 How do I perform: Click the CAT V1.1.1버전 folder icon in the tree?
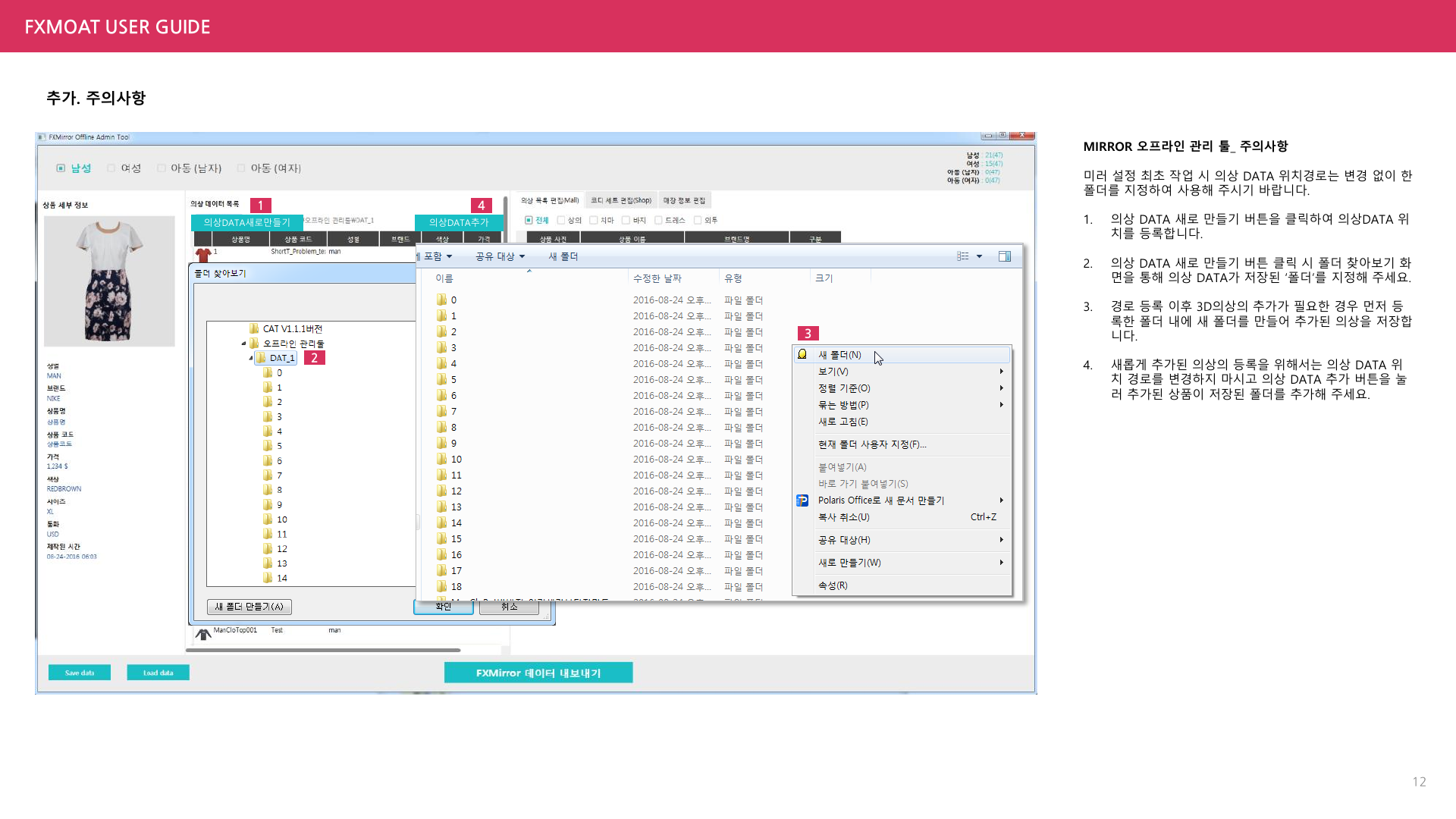(x=254, y=328)
